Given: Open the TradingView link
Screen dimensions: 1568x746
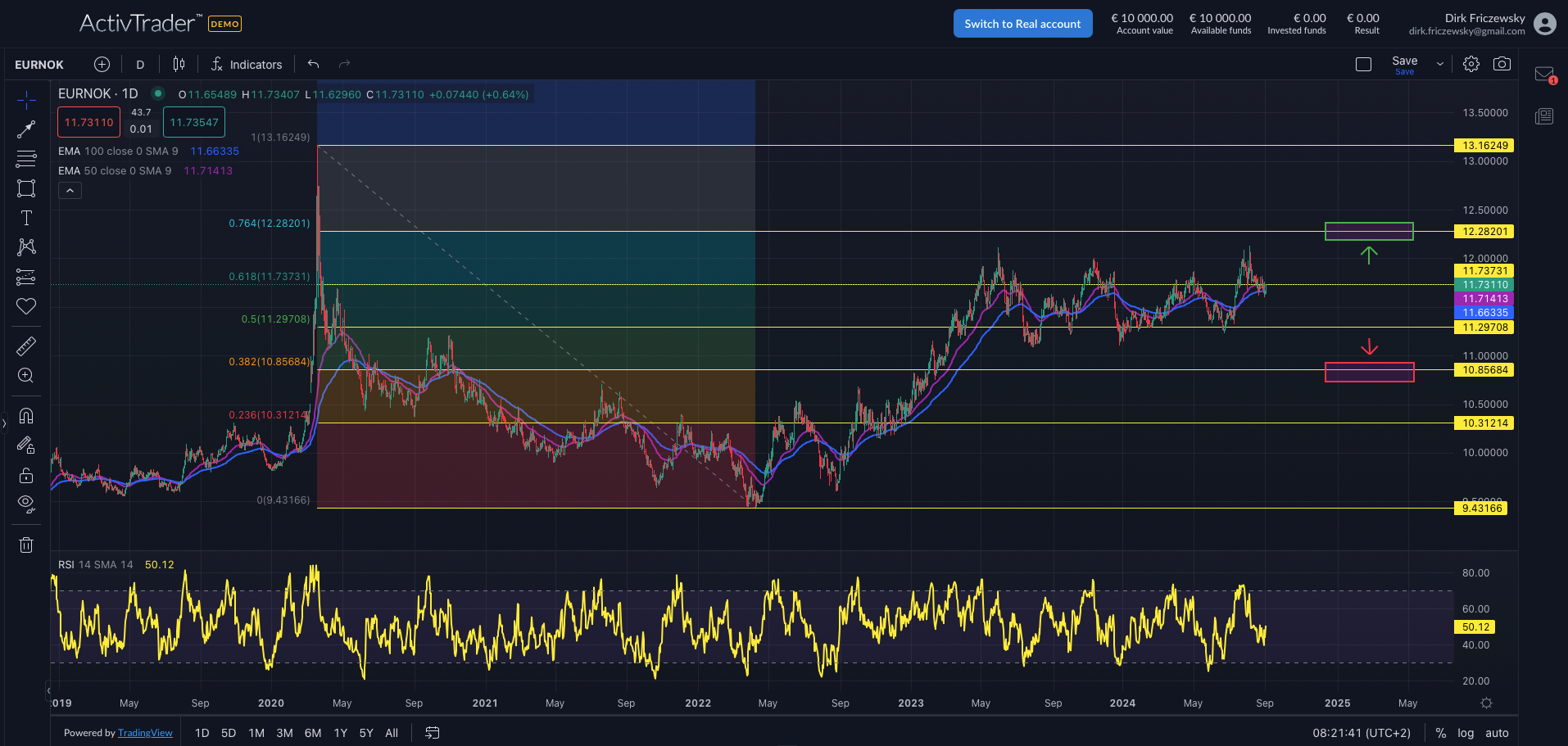Looking at the screenshot, I should tap(145, 733).
